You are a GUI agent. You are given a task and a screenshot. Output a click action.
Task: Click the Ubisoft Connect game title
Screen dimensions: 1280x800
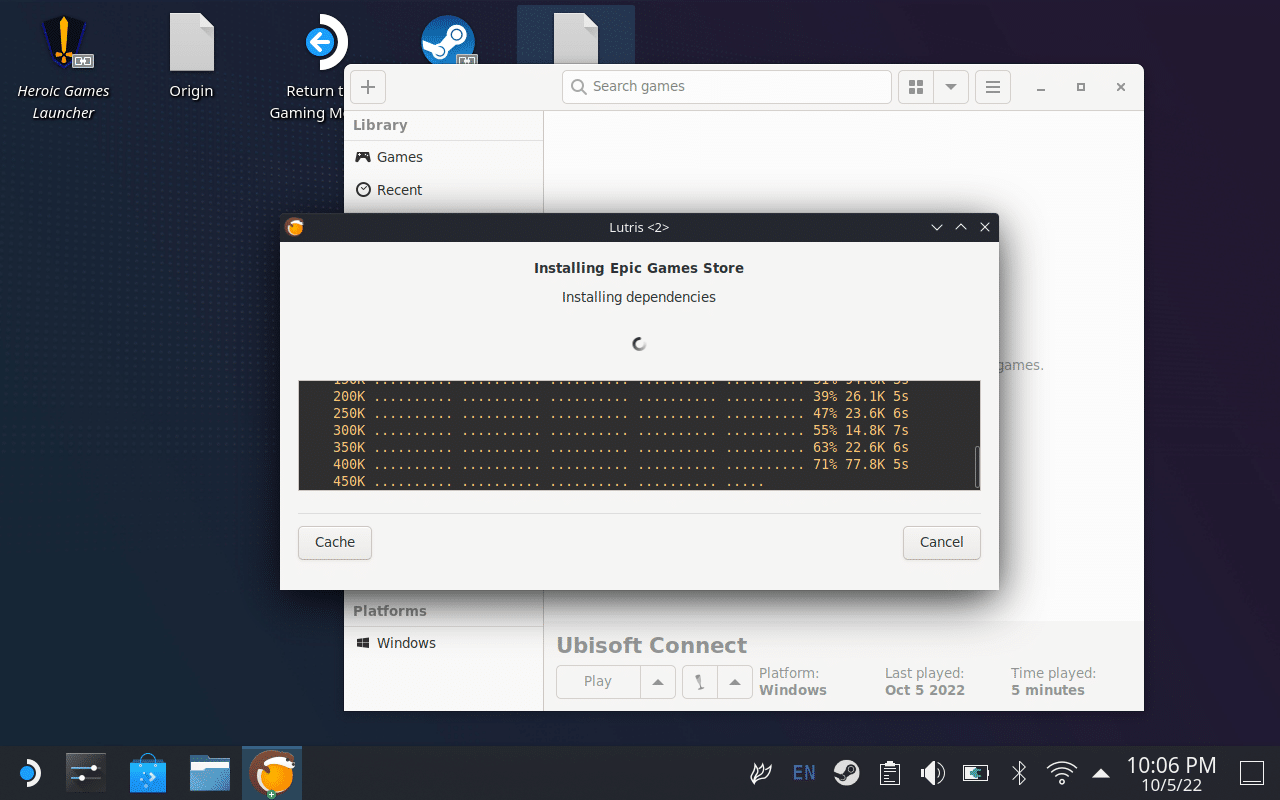[652, 645]
